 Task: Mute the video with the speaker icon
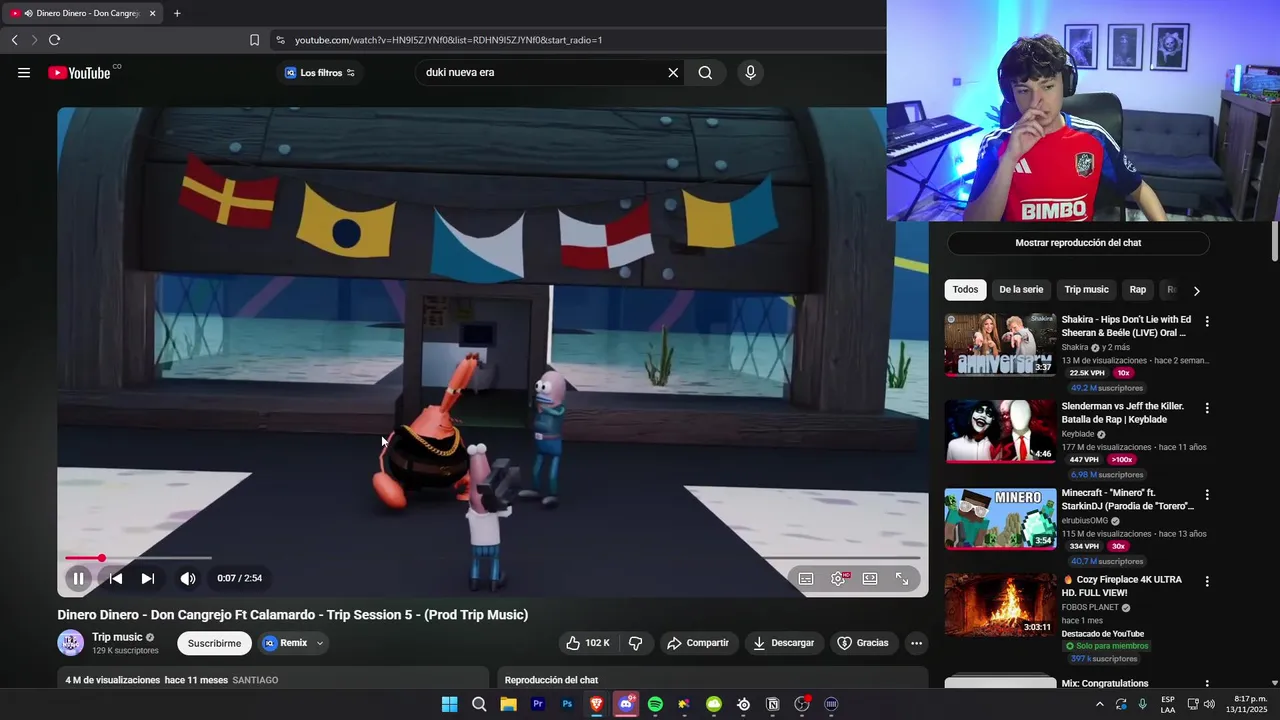point(188,578)
